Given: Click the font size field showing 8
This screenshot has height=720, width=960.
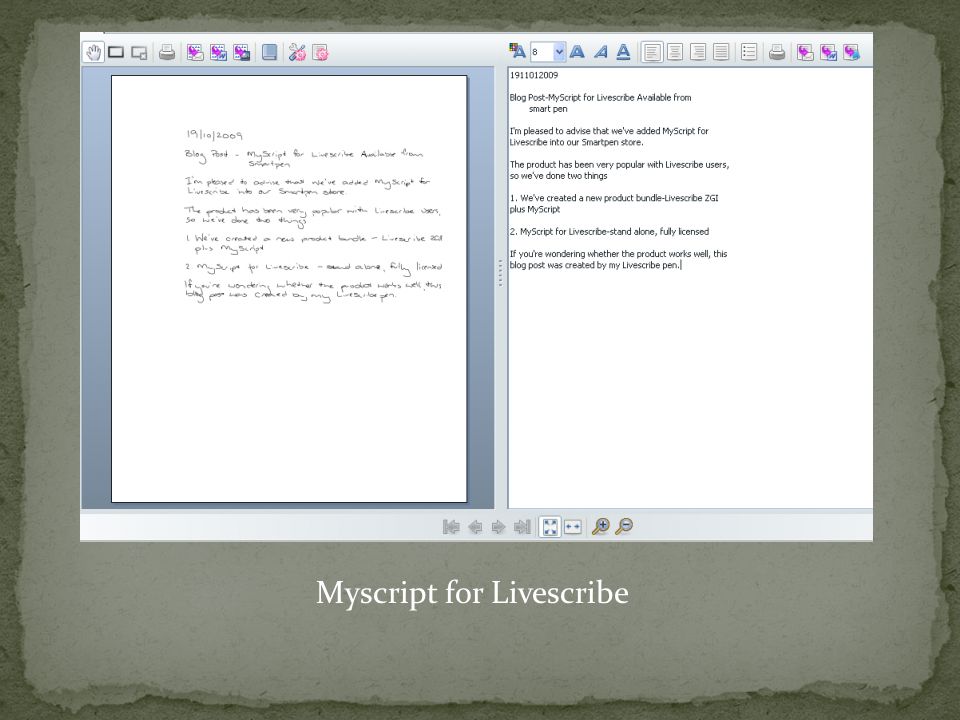Looking at the screenshot, I should (x=542, y=52).
